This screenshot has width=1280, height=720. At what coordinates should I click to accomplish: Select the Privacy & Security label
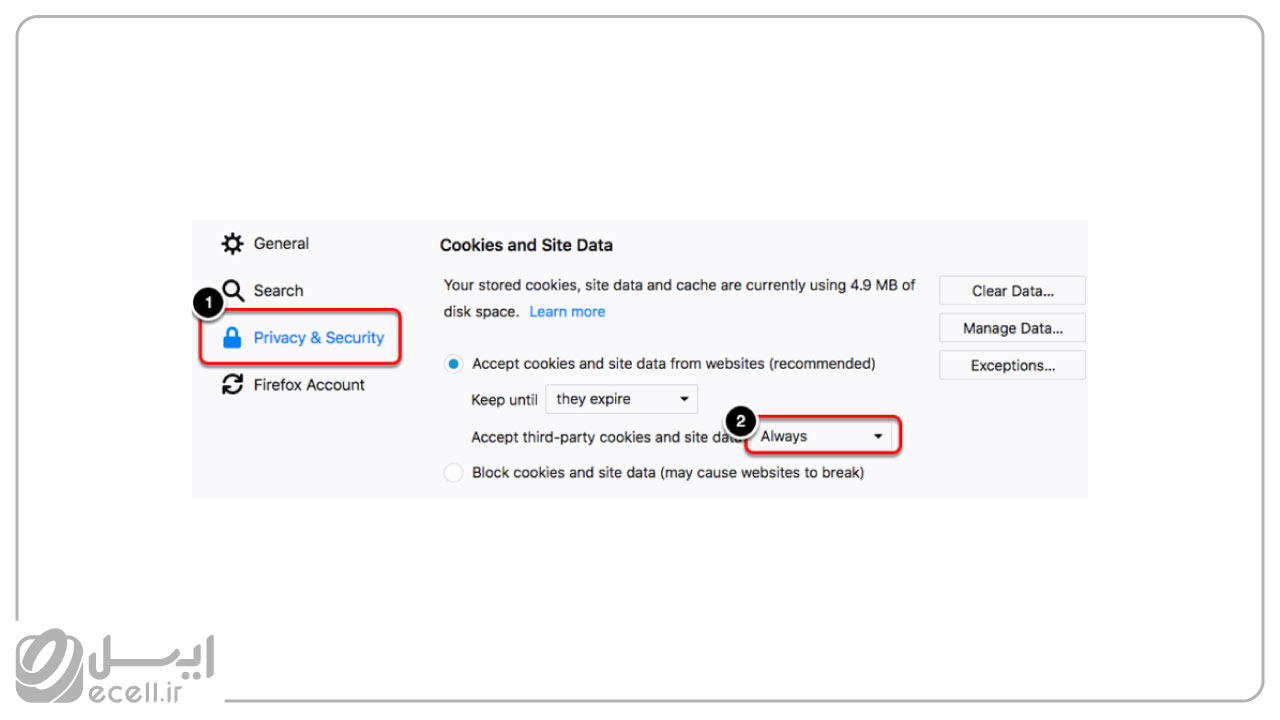tap(318, 338)
